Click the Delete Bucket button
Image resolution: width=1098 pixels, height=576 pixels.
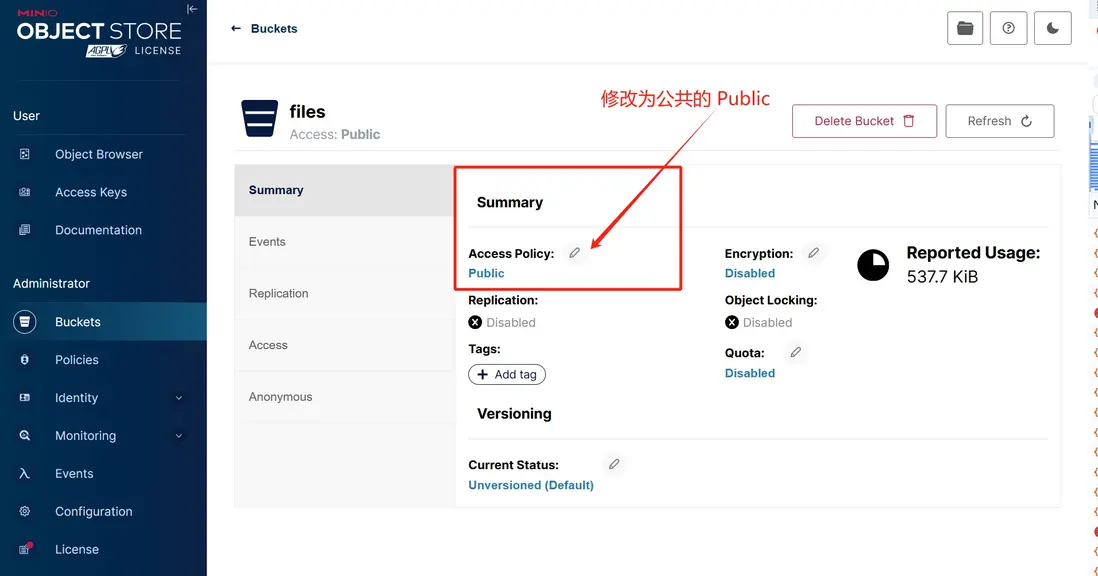(864, 121)
